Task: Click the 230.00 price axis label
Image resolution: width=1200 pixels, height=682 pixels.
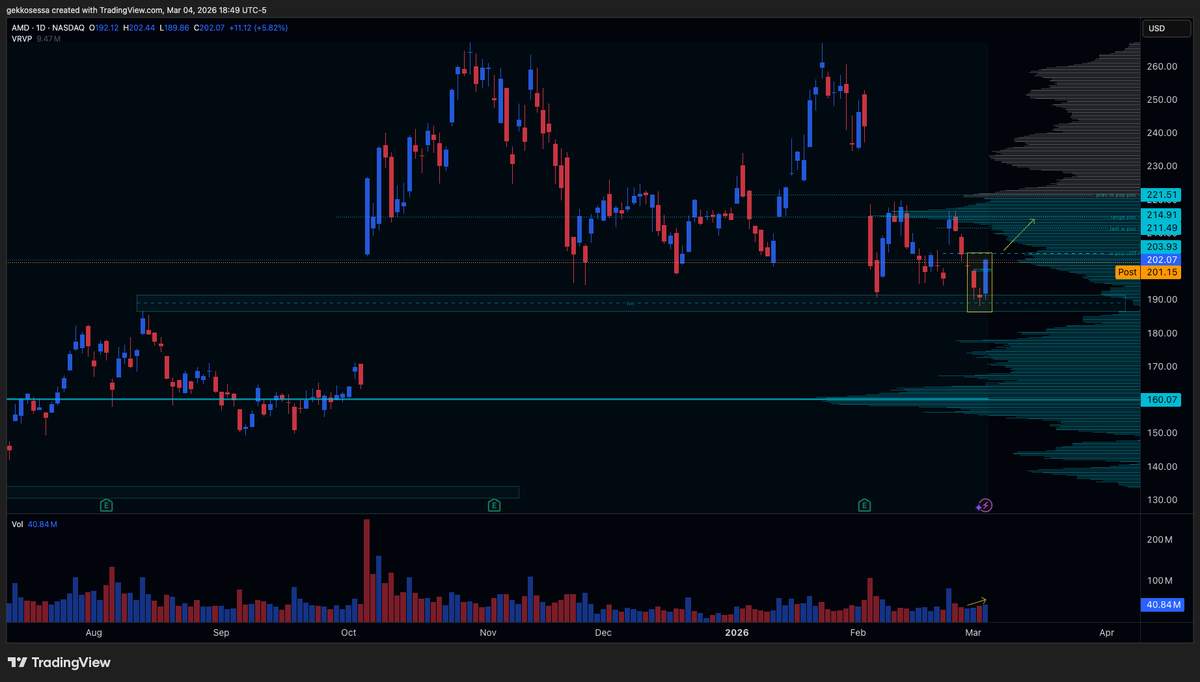Action: click(1161, 166)
